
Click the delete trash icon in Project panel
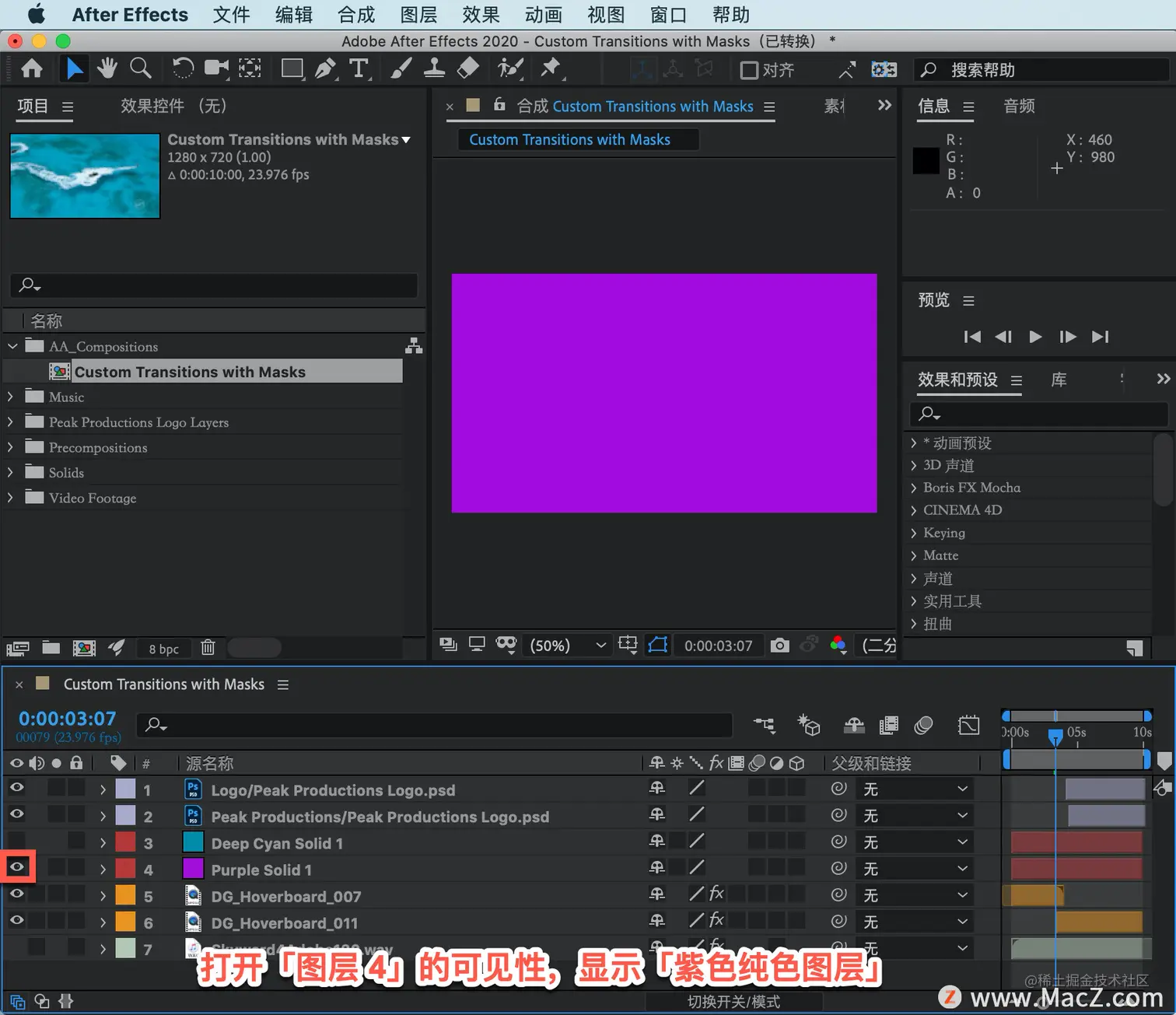[x=208, y=647]
